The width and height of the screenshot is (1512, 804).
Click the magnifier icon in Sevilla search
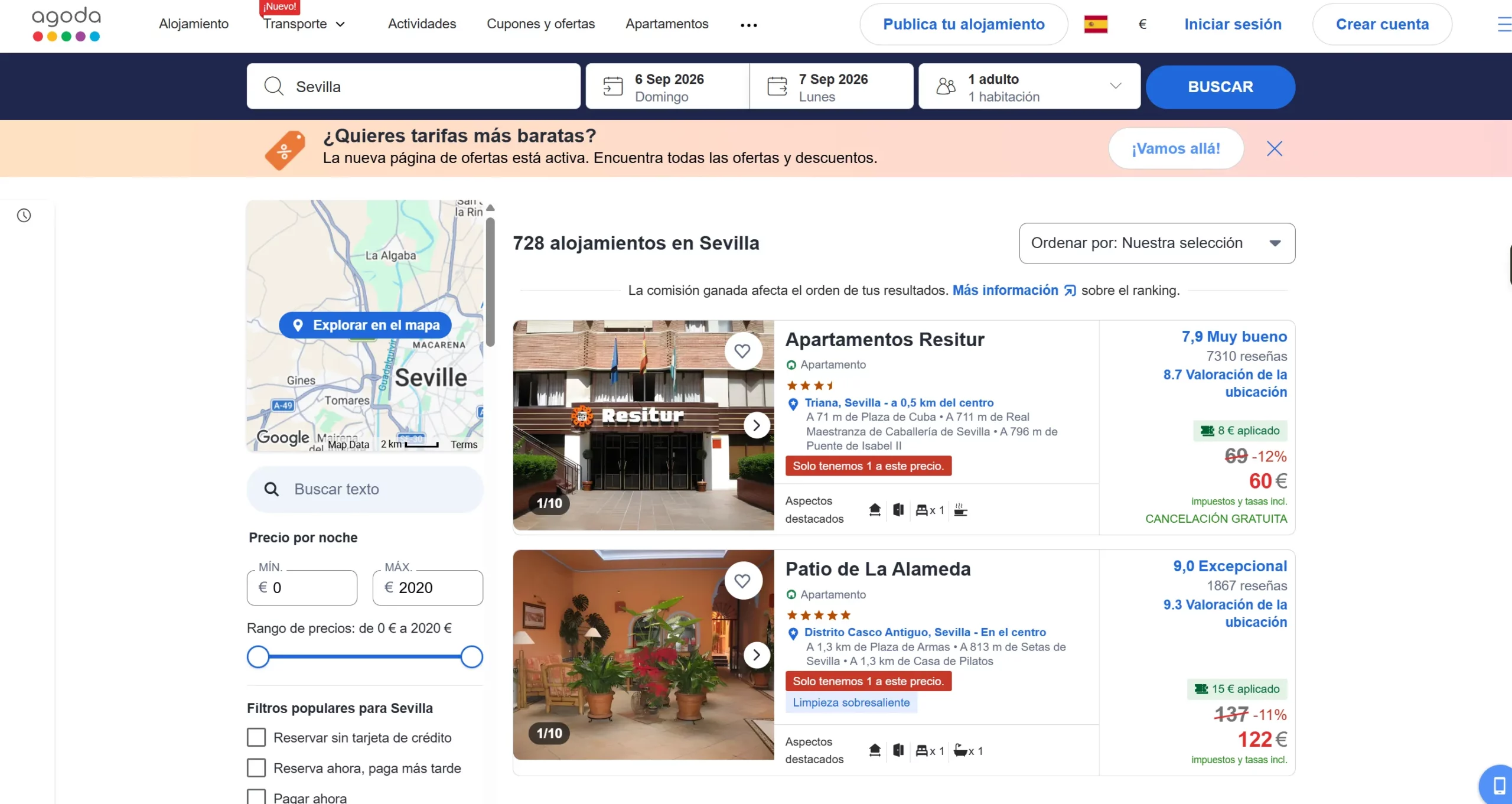tap(274, 86)
